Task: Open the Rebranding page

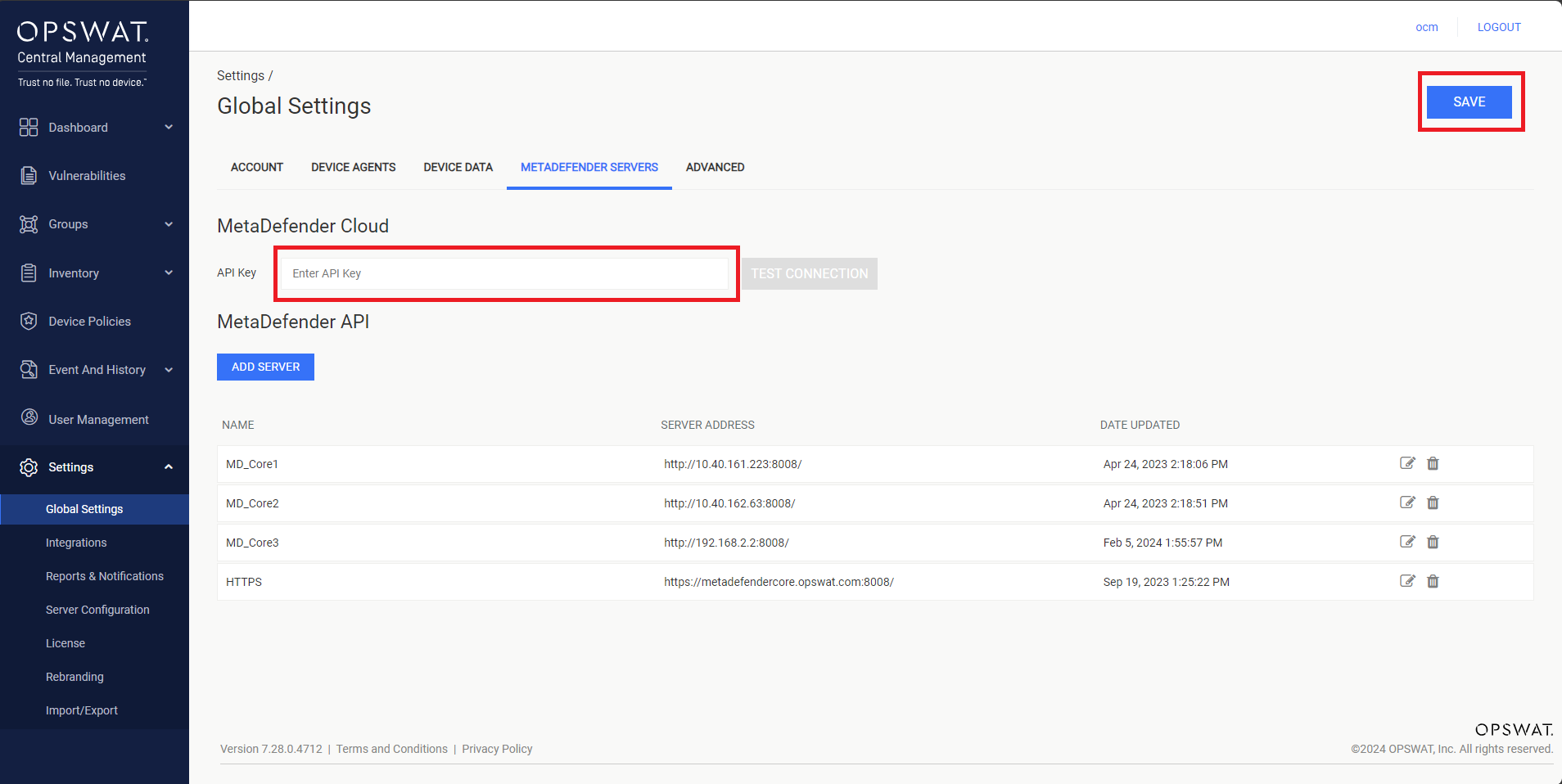Action: point(74,677)
